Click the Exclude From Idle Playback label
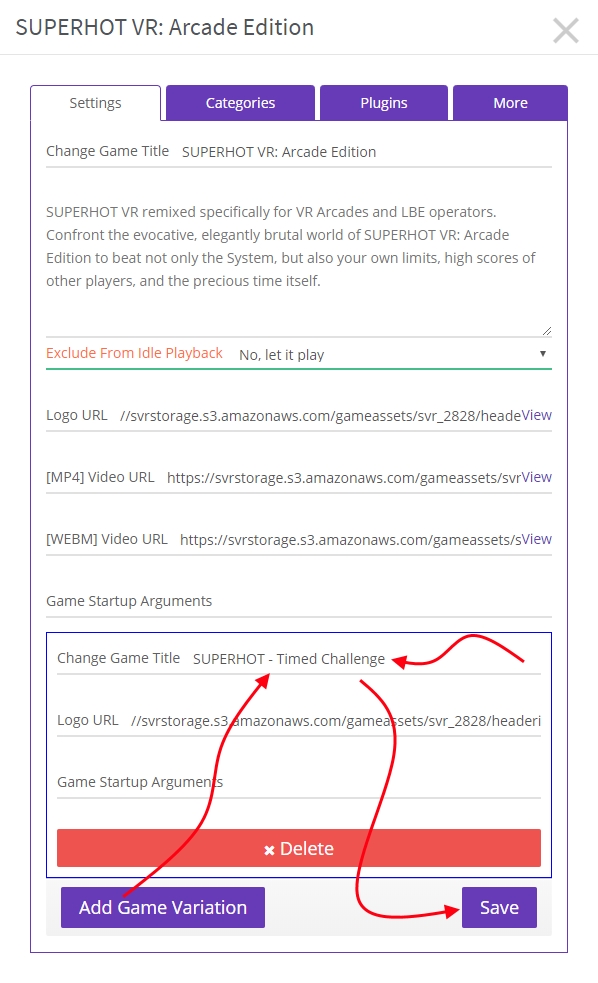Viewport: 598px width, 983px height. pos(134,353)
